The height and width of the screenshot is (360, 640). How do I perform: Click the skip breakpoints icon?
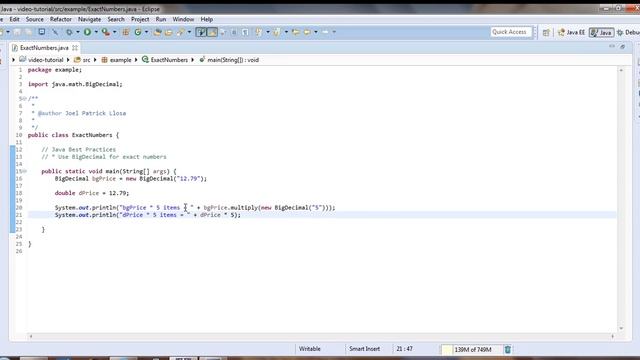click(x=55, y=32)
